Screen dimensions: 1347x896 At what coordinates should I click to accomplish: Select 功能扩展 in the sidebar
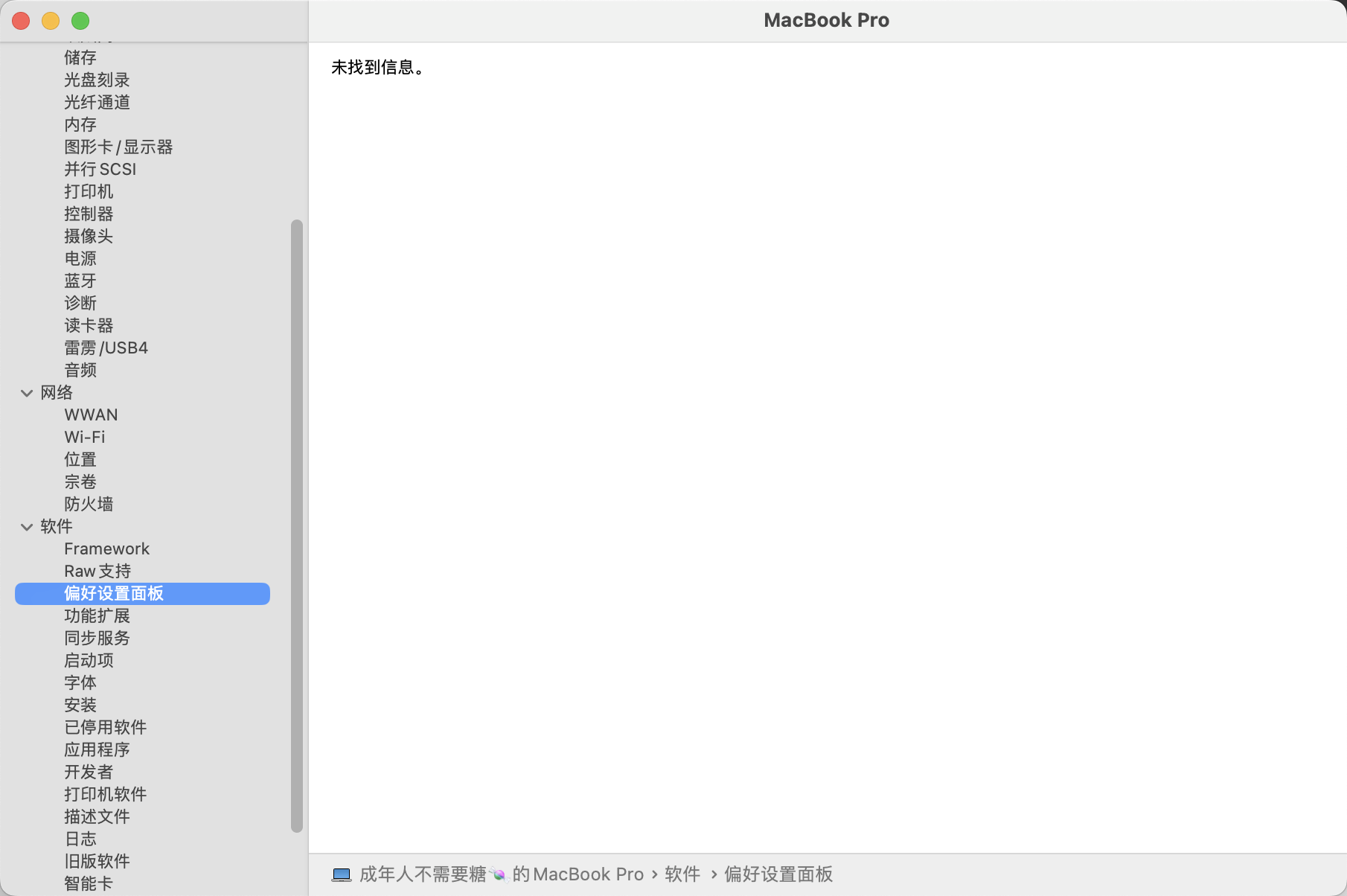coord(97,616)
